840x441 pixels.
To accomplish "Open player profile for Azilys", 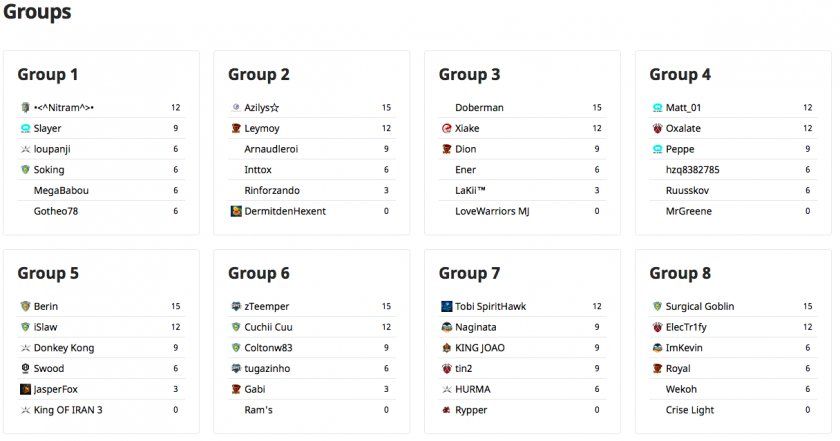I will [261, 107].
